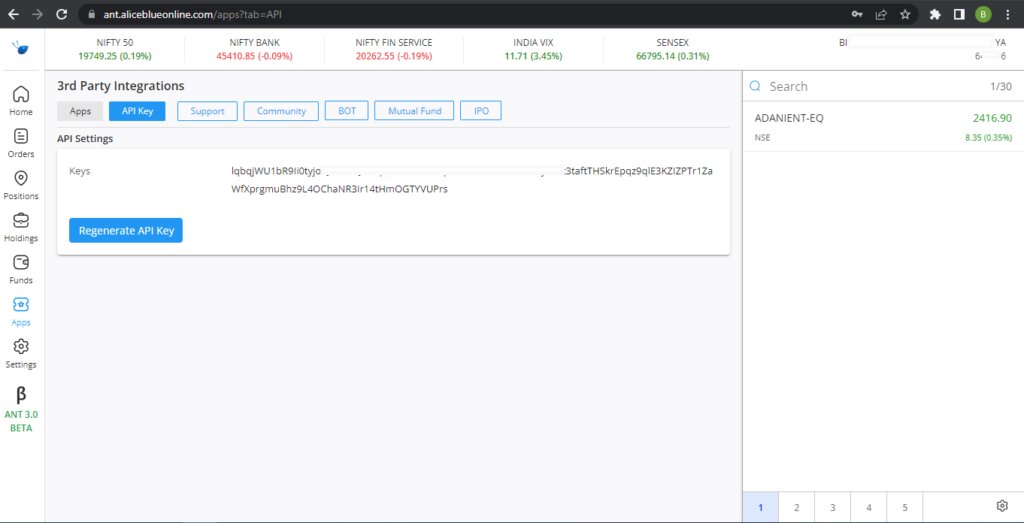Switch to watchlist page 3
The width and height of the screenshot is (1024, 523).
(833, 507)
